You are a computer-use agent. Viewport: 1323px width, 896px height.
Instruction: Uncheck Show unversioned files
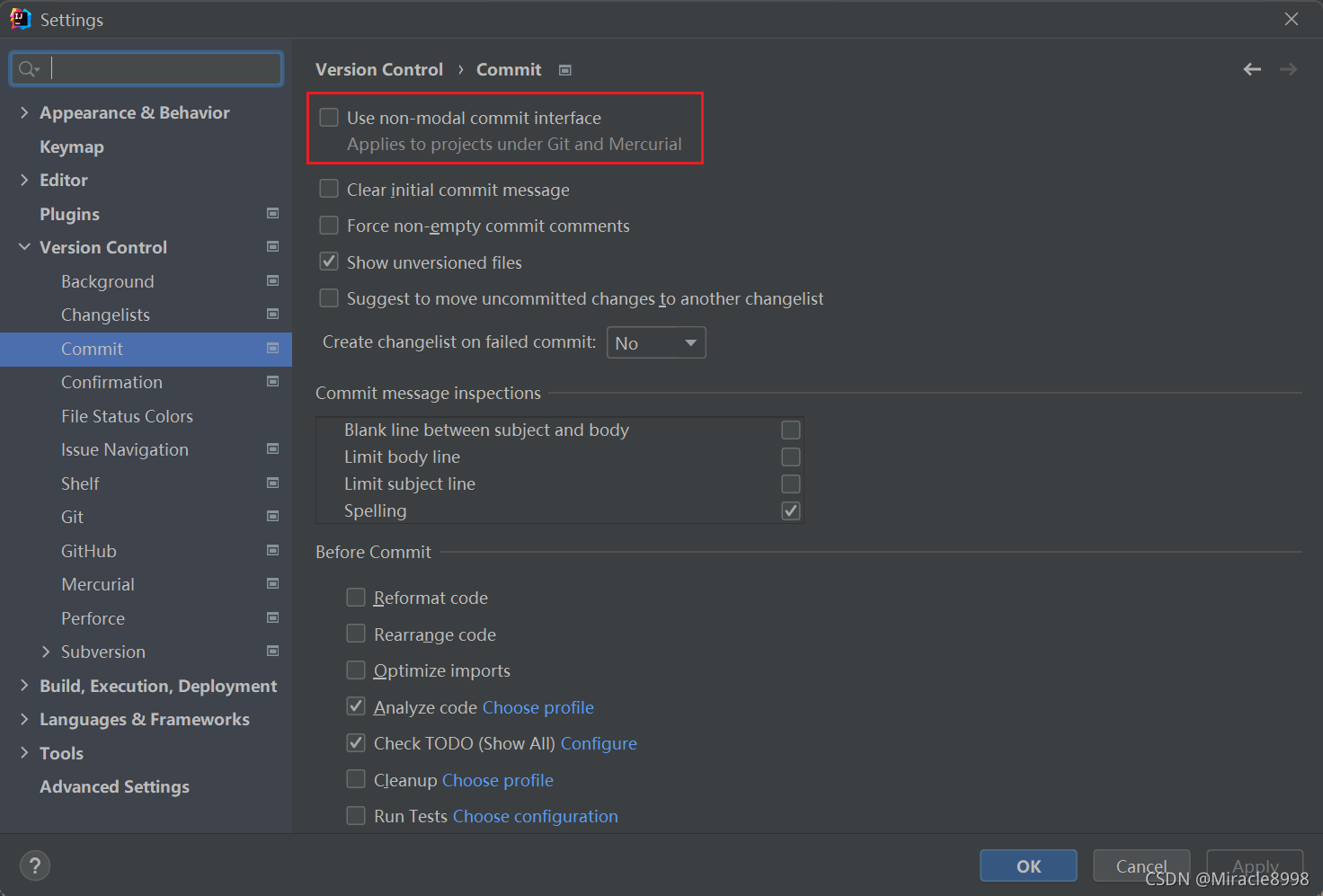click(x=329, y=261)
